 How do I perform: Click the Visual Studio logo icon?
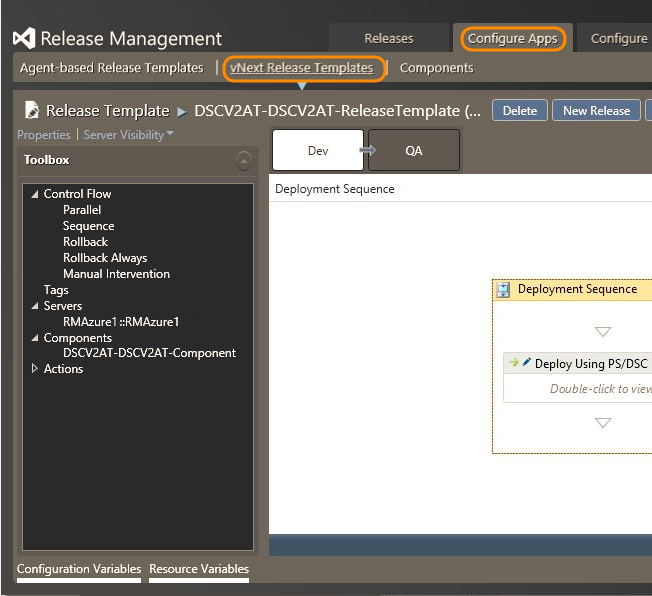[24, 38]
